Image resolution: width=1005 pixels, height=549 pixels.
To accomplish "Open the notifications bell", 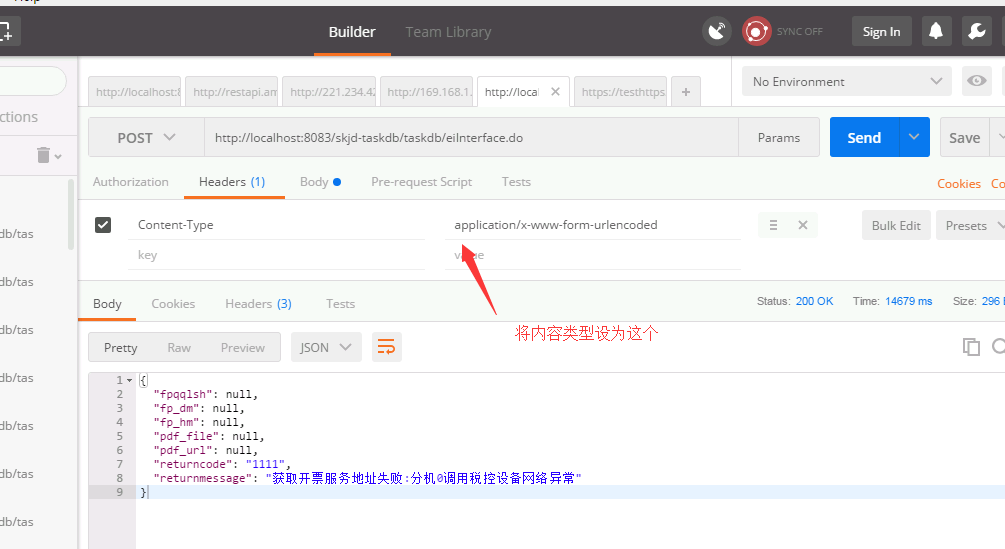I will [x=936, y=31].
